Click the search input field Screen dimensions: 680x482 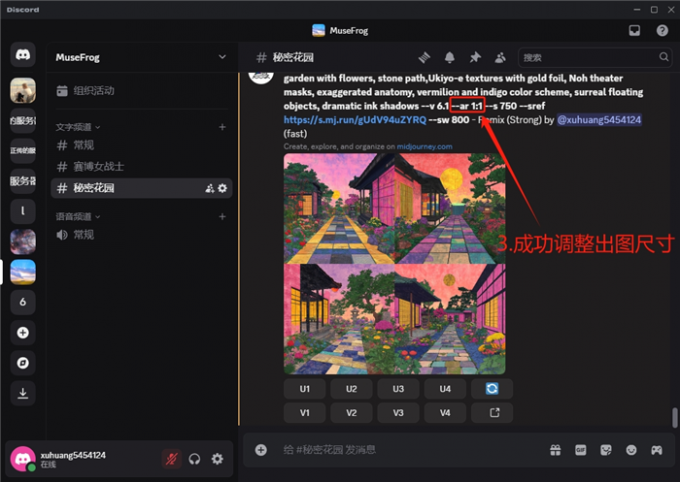click(595, 57)
